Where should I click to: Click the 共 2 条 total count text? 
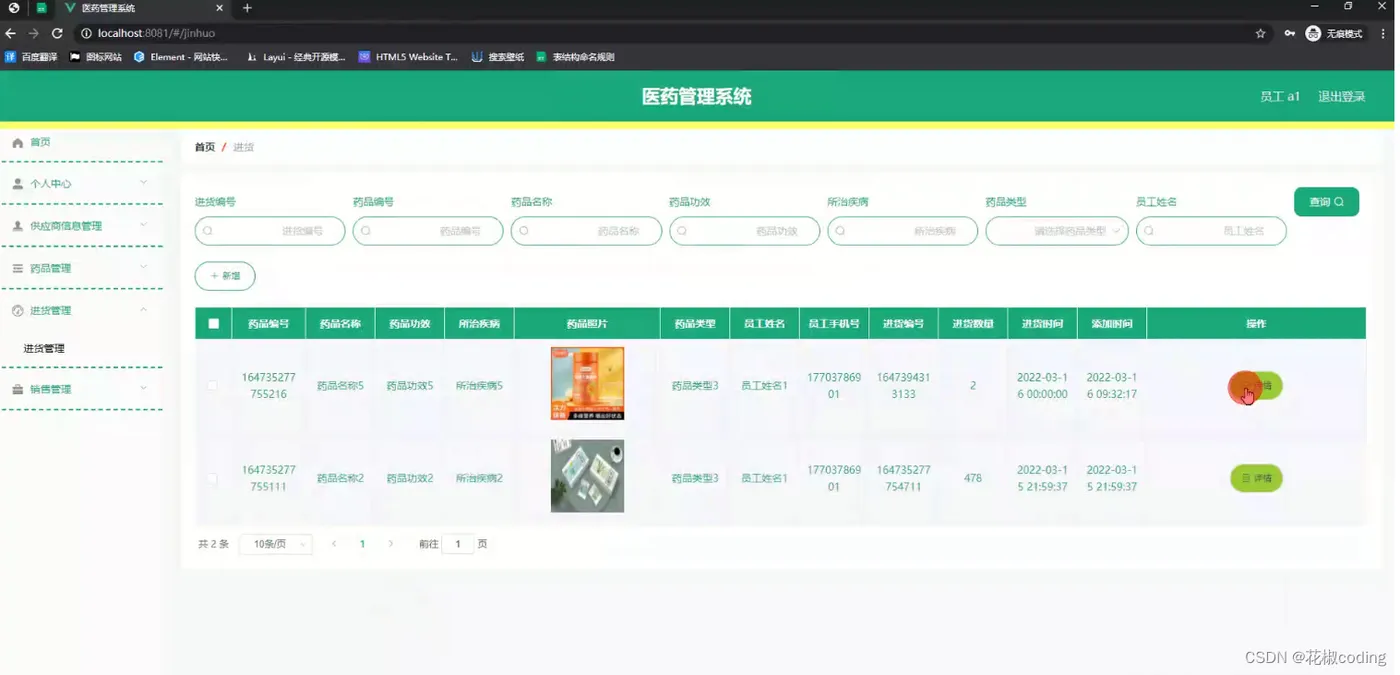213,544
